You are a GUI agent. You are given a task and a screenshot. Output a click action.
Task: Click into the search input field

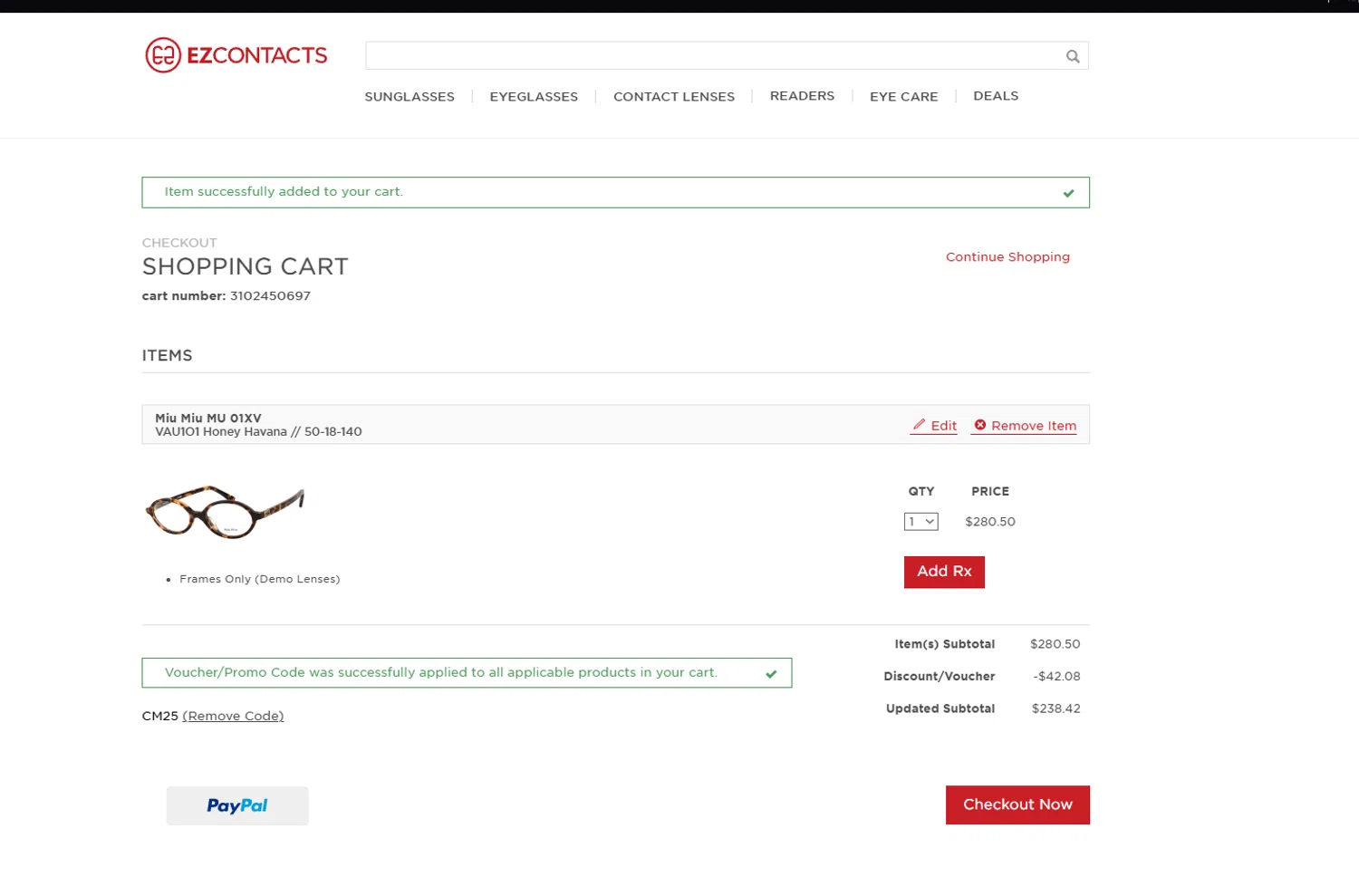click(711, 56)
